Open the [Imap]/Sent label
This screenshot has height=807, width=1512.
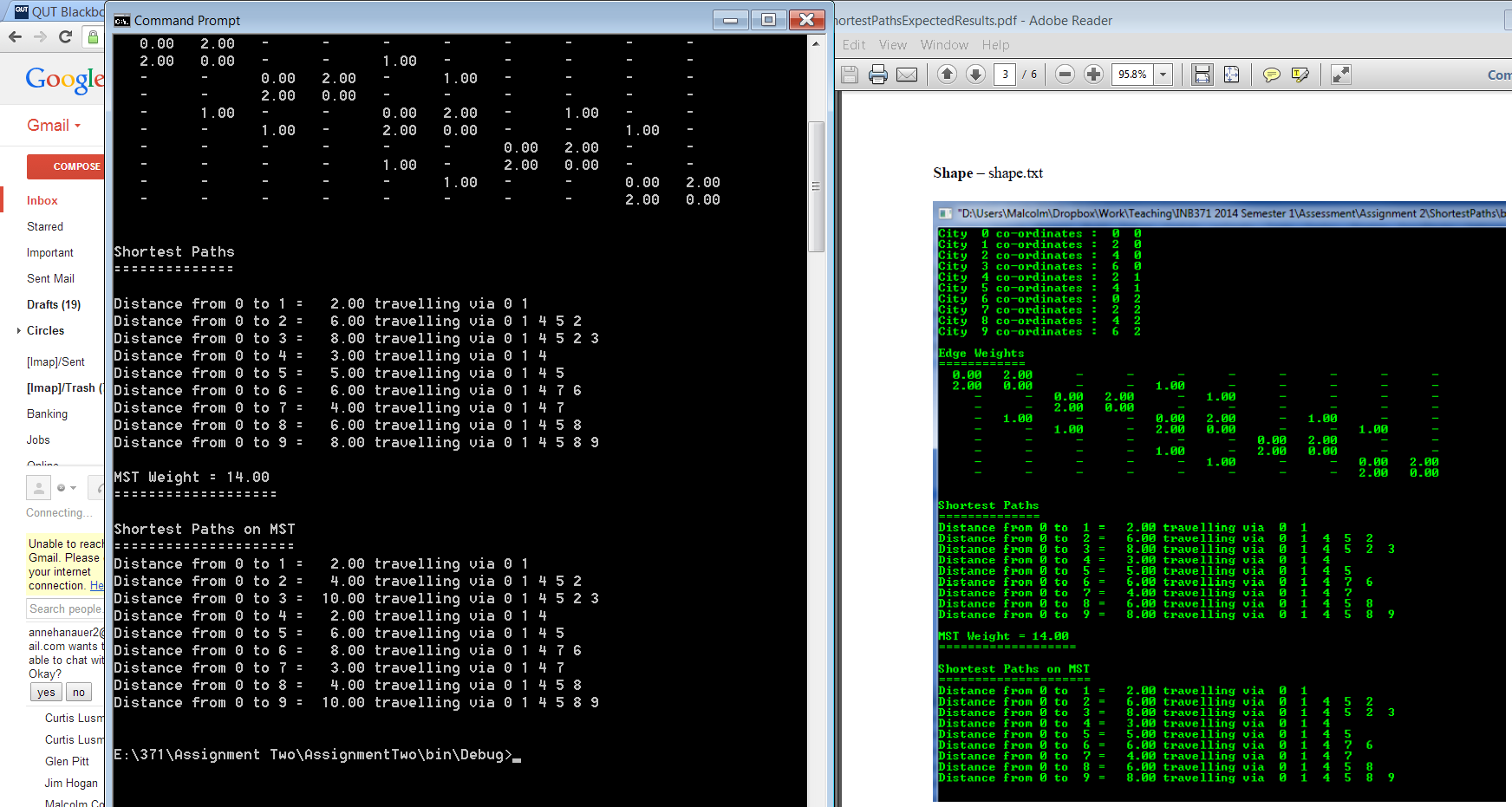55,361
